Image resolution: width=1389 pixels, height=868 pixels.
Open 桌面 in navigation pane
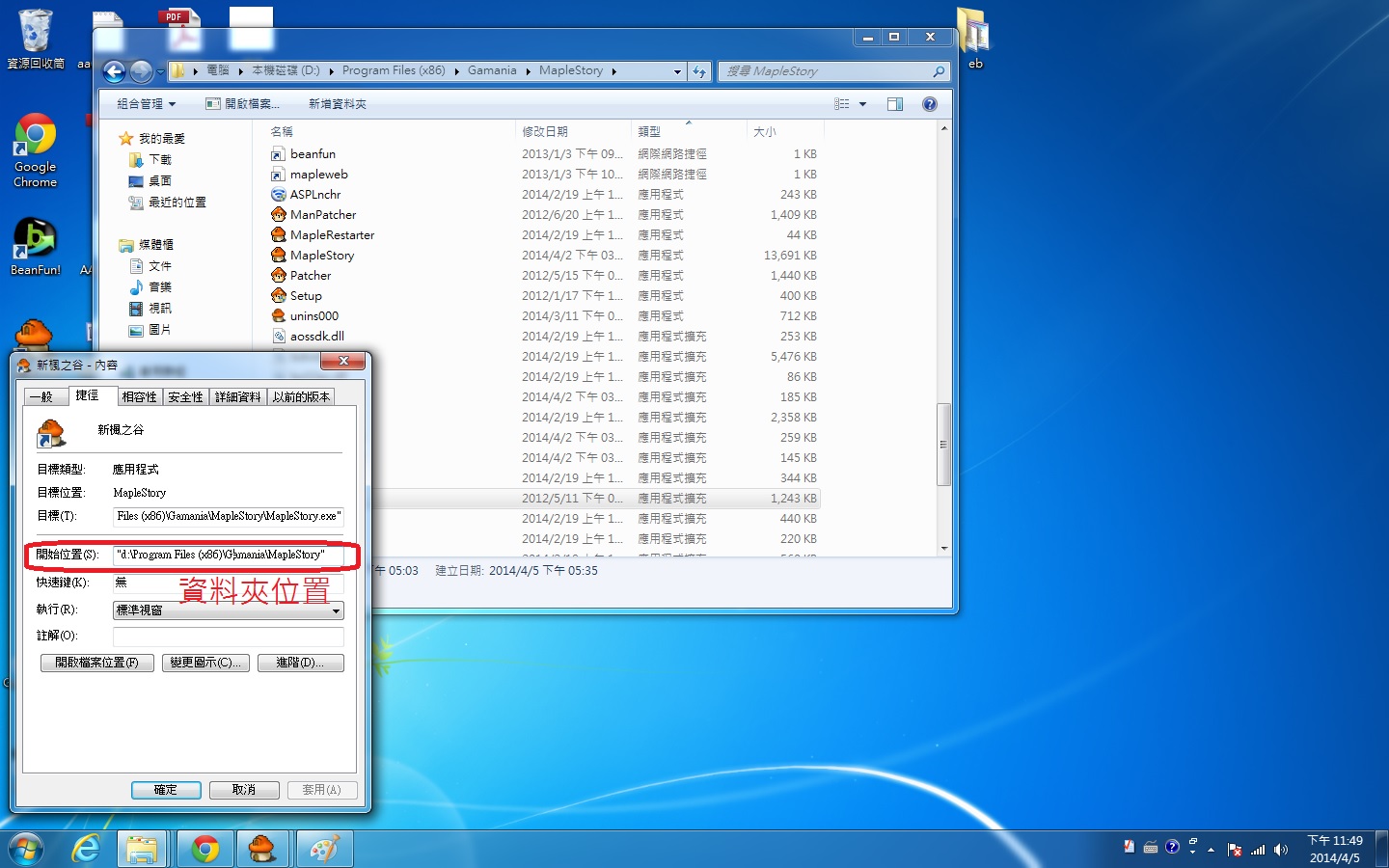pos(159,181)
